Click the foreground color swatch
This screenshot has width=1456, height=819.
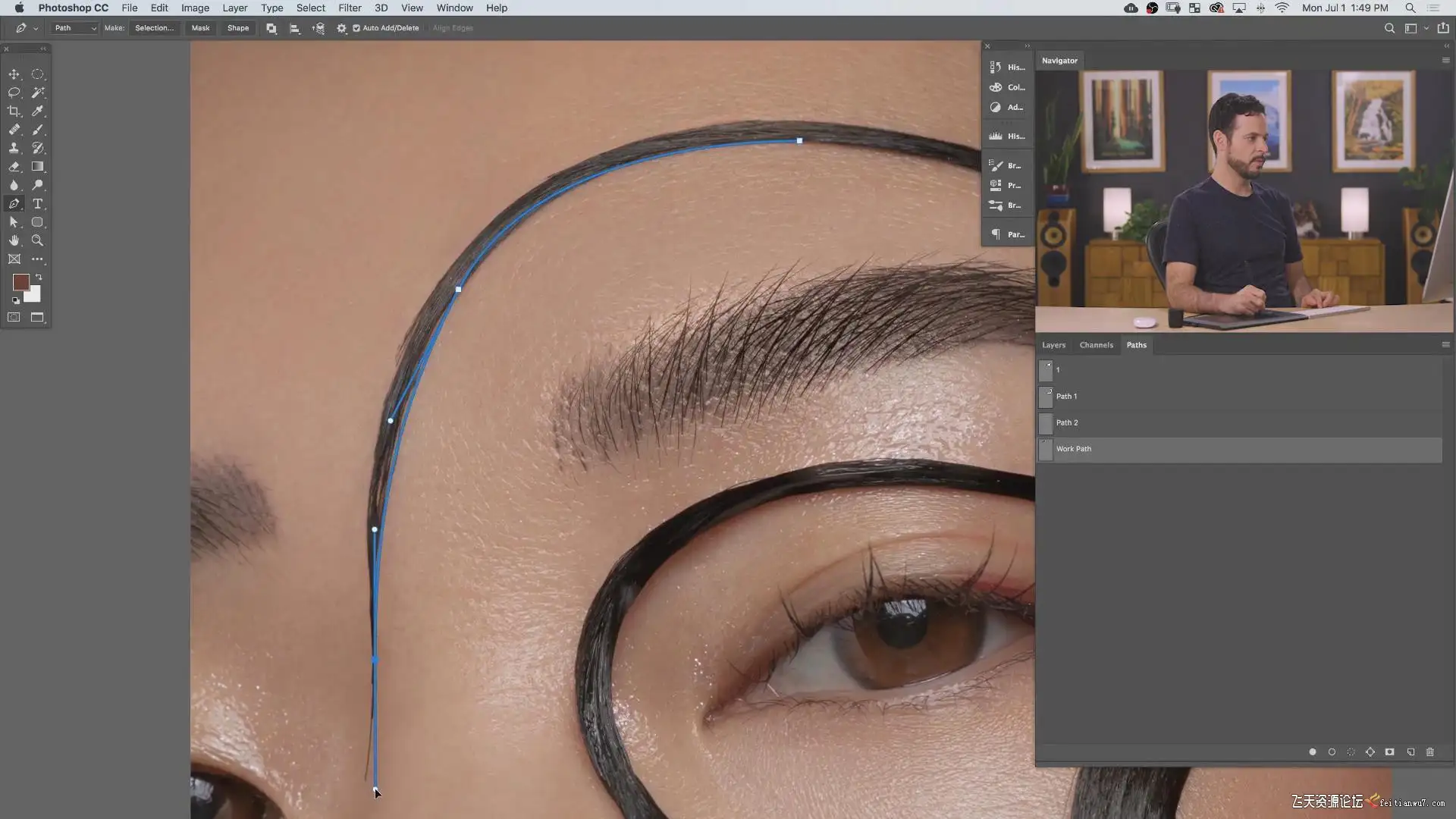[20, 282]
